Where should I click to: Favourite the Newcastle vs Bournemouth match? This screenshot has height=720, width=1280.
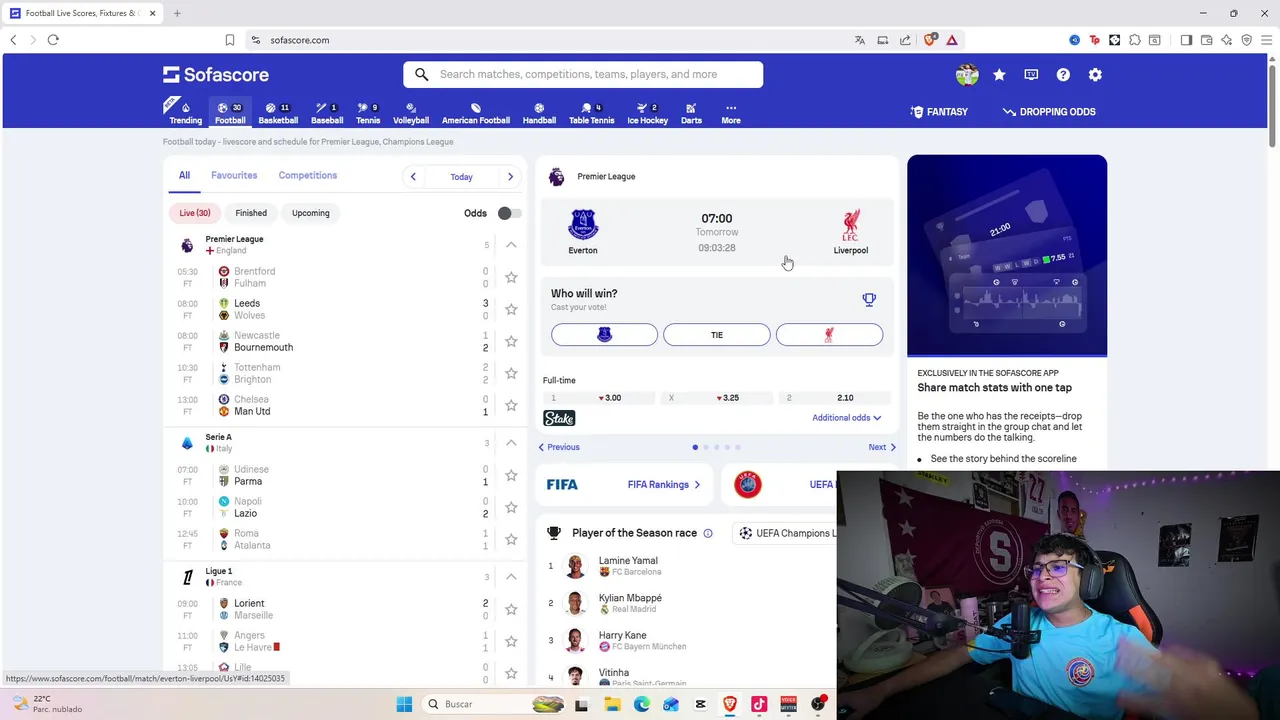click(x=511, y=341)
